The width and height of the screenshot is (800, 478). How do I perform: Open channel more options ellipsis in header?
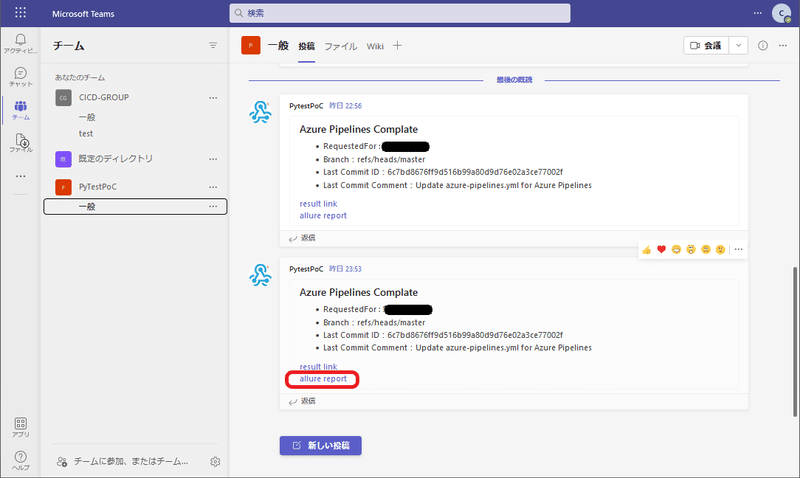pos(783,45)
